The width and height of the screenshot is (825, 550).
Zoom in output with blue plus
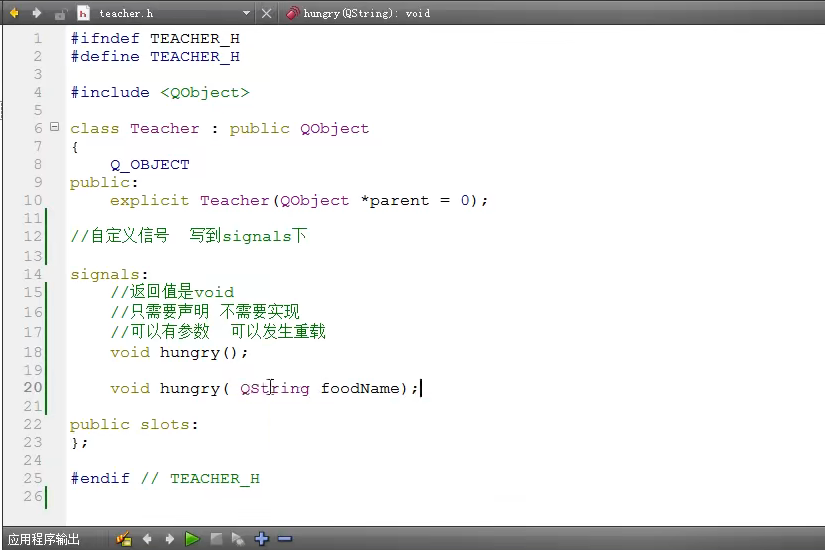tap(261, 538)
